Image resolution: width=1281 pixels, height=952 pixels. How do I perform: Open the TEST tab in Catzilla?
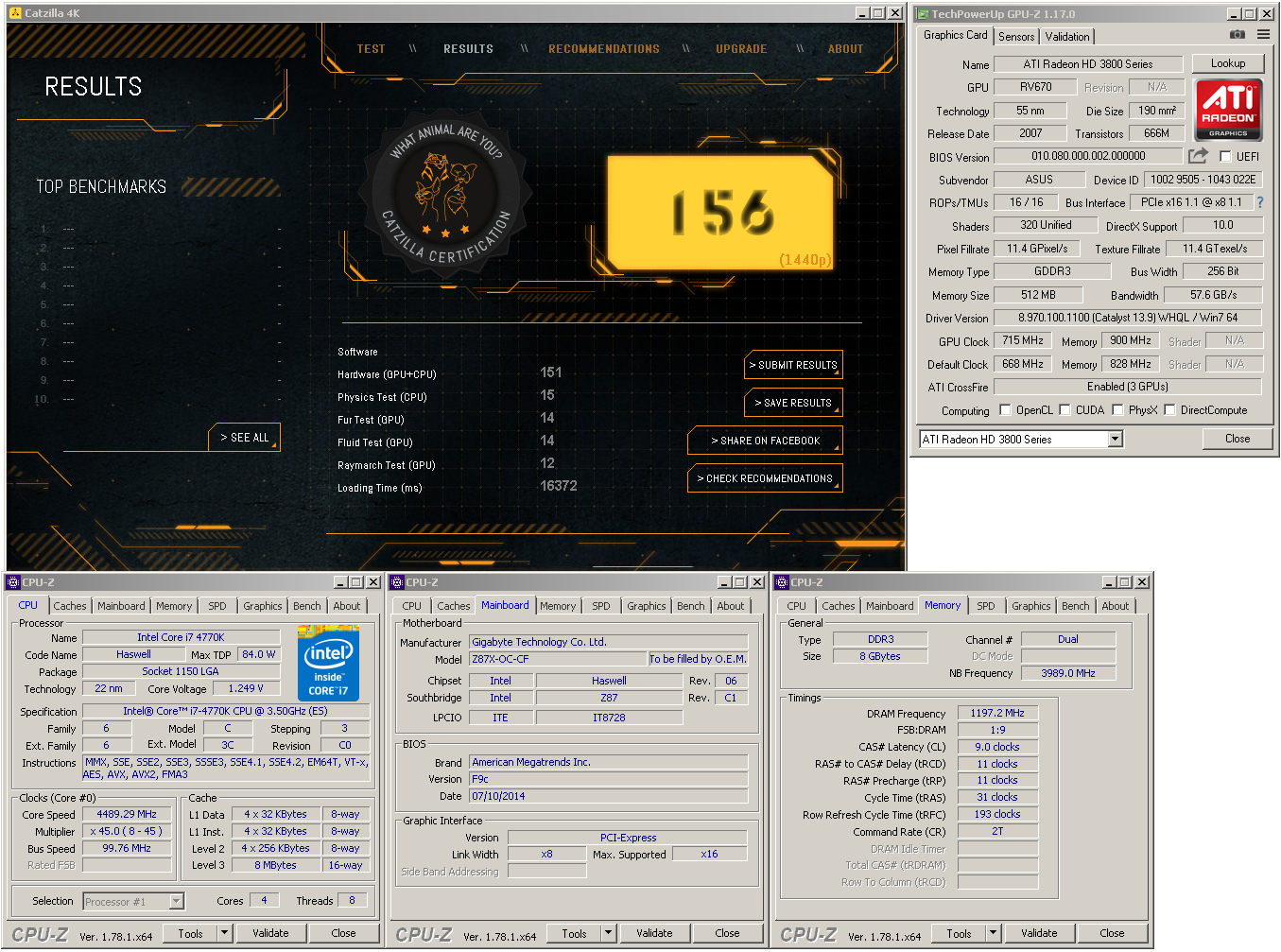(371, 49)
